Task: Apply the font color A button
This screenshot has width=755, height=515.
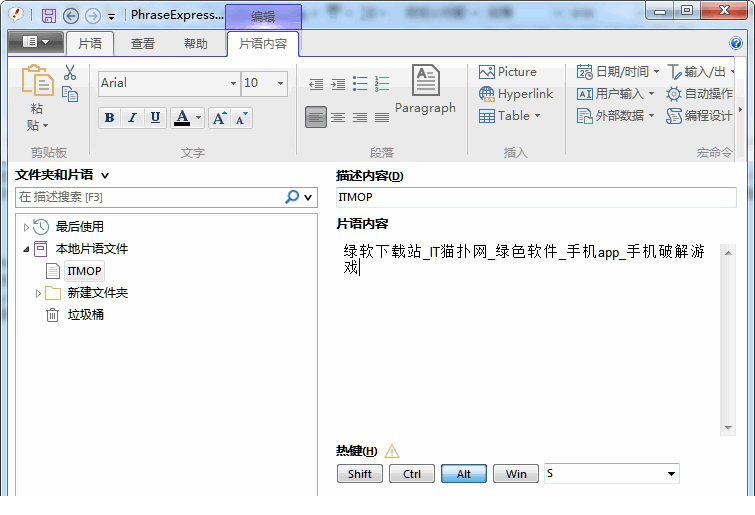Action: [182, 118]
